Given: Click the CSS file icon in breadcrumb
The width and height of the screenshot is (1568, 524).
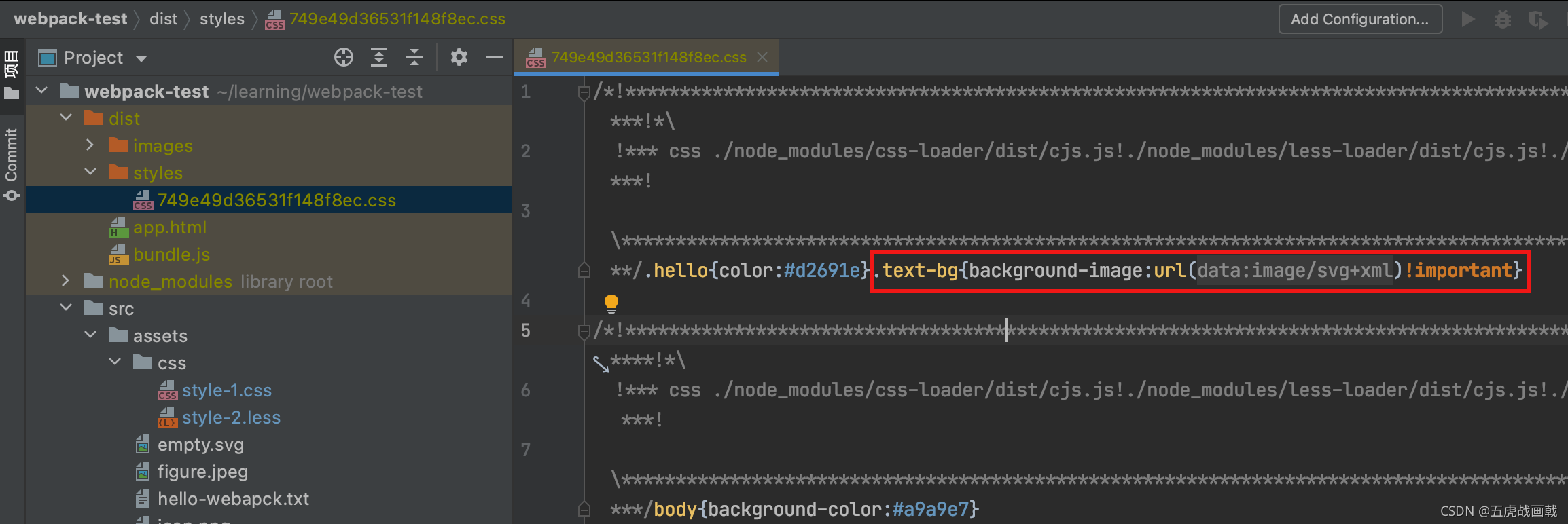Looking at the screenshot, I should click(x=274, y=20).
